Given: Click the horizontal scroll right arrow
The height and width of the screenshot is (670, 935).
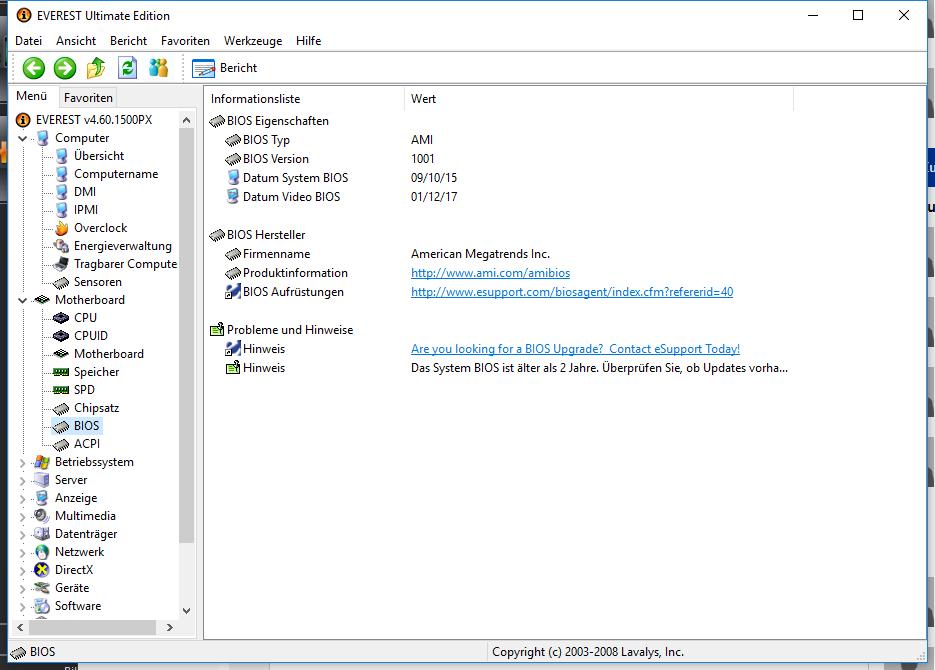Looking at the screenshot, I should click(170, 628).
